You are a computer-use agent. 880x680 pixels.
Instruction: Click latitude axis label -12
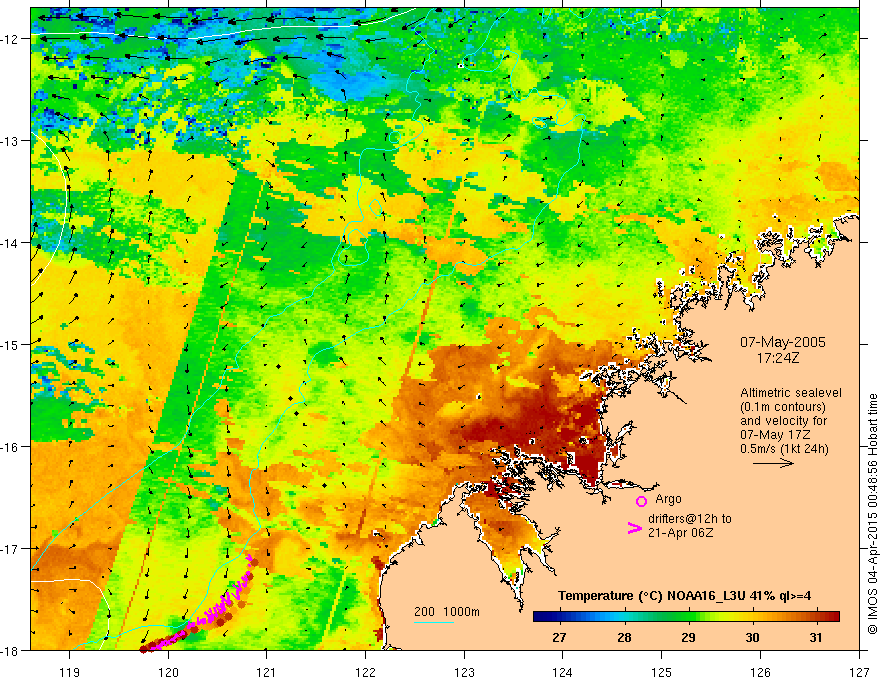[x=12, y=39]
